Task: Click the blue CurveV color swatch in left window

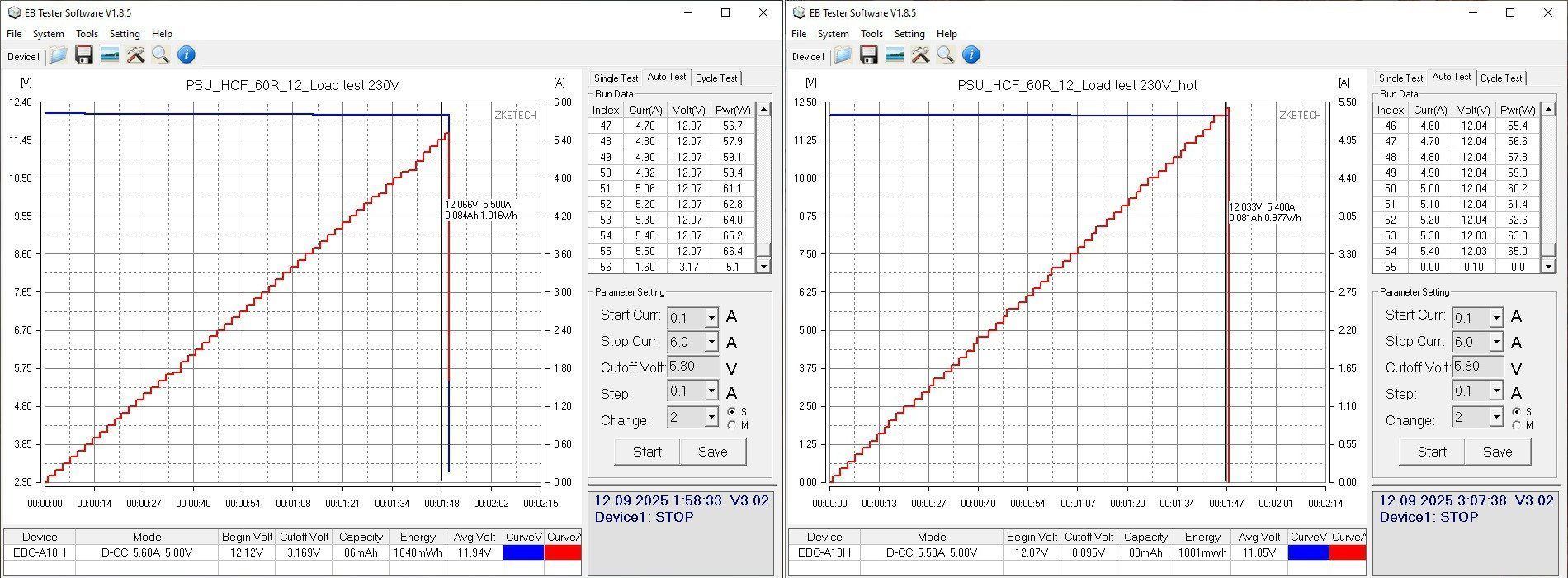Action: 523,552
